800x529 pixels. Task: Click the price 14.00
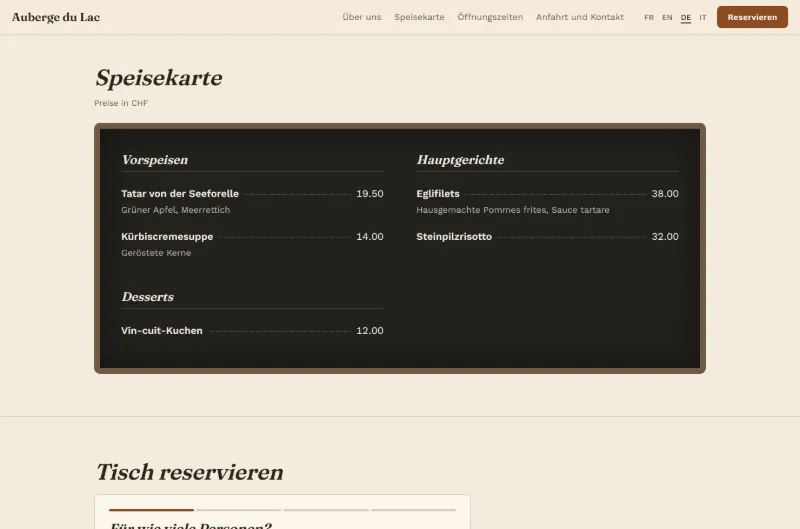pyautogui.click(x=369, y=237)
